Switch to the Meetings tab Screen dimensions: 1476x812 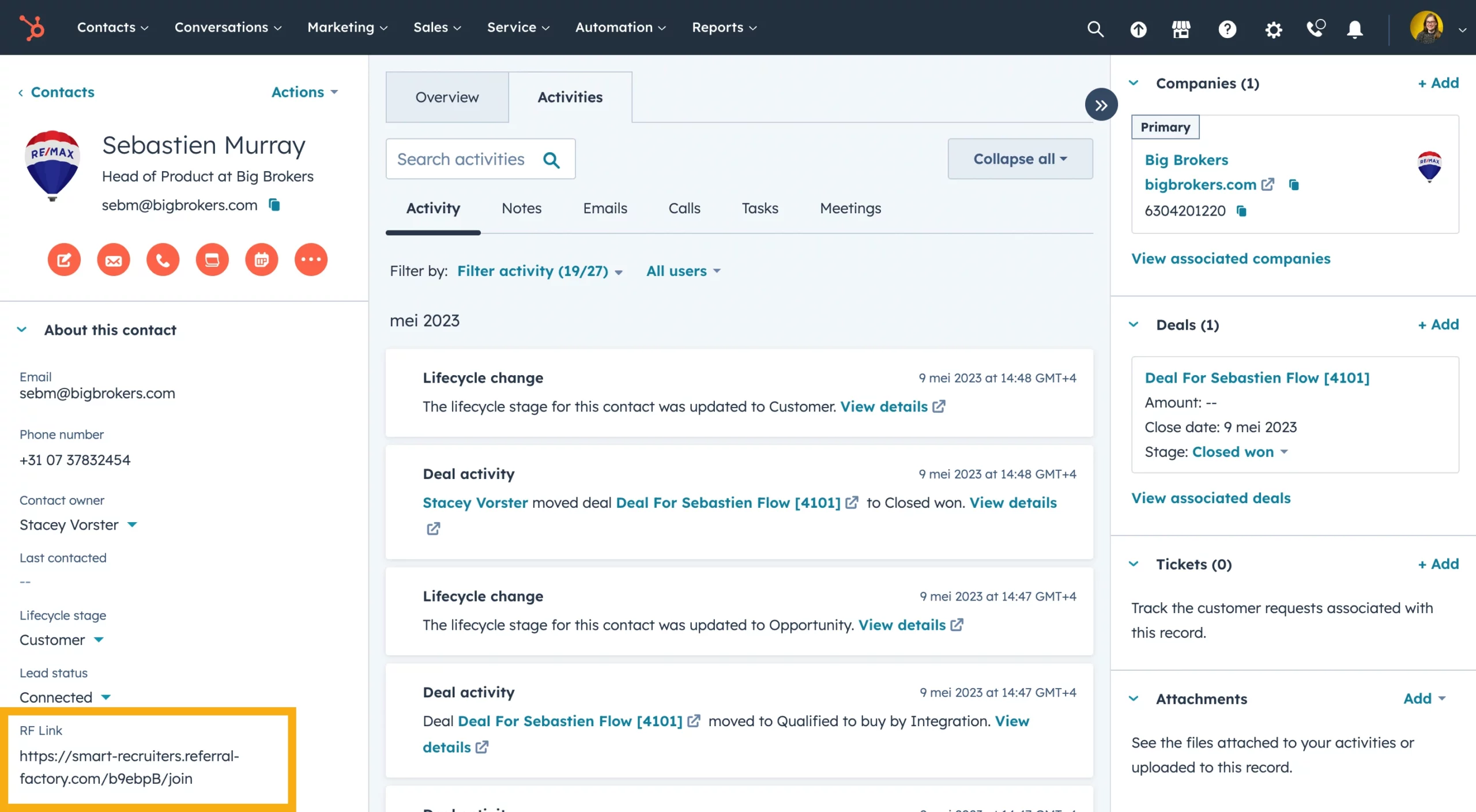point(850,208)
